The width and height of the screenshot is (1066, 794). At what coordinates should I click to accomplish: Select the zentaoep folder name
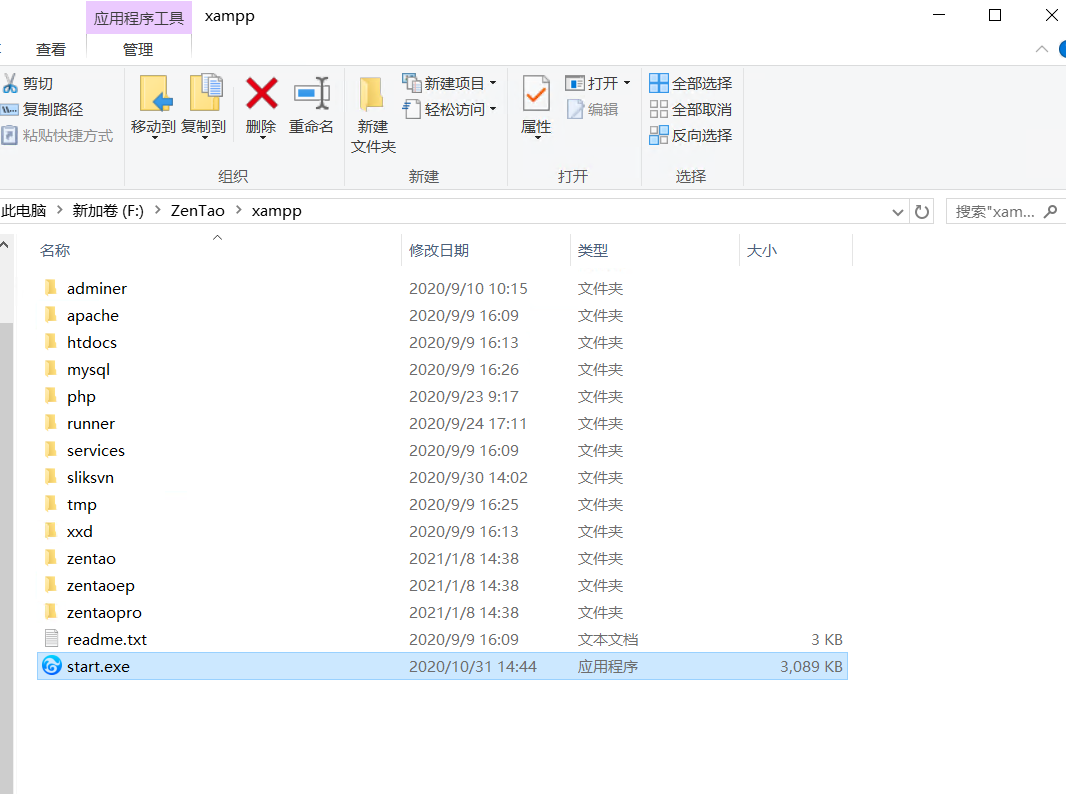click(101, 586)
